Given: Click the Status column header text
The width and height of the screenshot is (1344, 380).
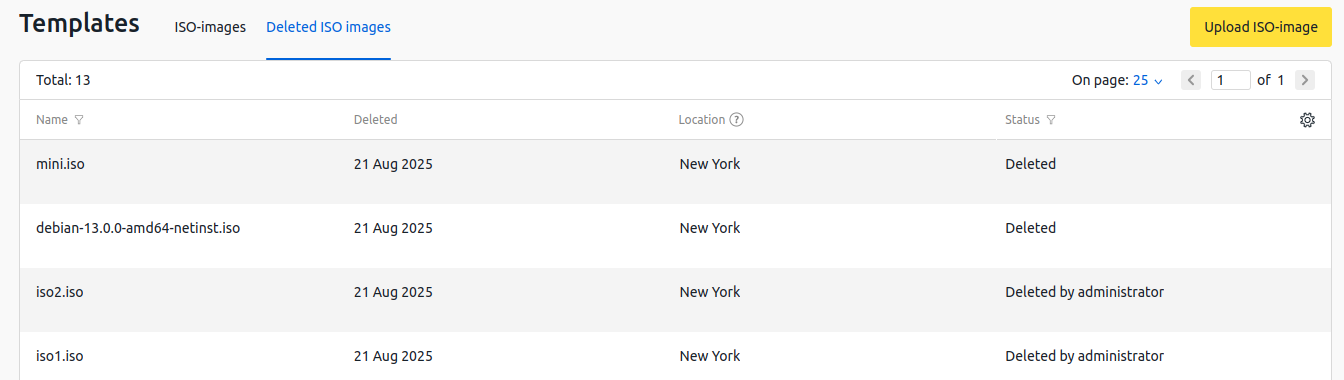Looking at the screenshot, I should click(1022, 120).
